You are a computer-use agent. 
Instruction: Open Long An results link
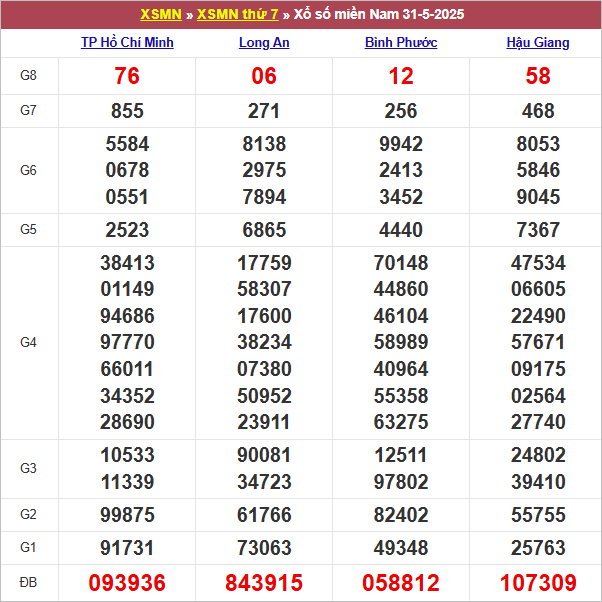(x=264, y=42)
